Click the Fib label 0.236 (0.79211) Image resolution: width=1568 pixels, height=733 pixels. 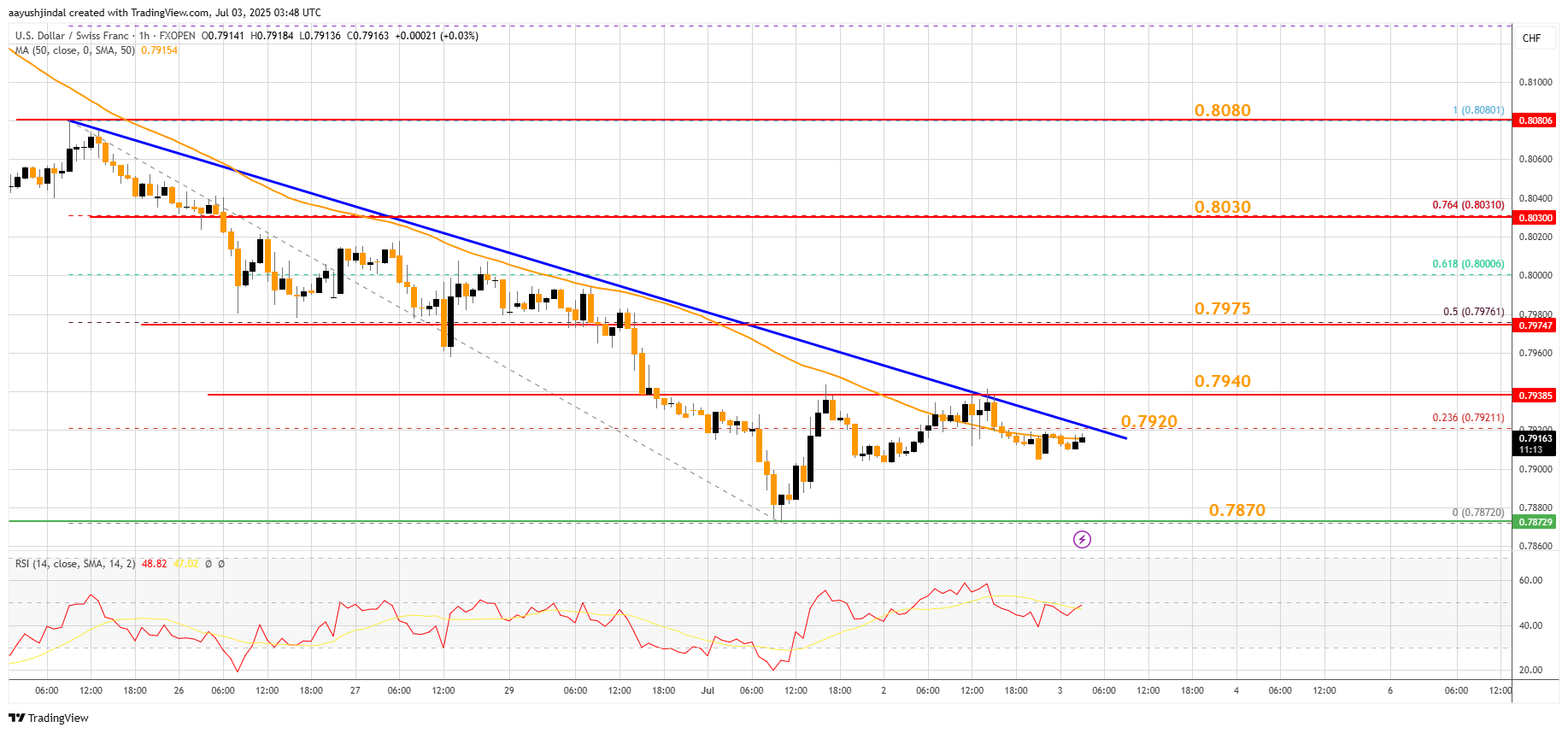tap(1469, 418)
